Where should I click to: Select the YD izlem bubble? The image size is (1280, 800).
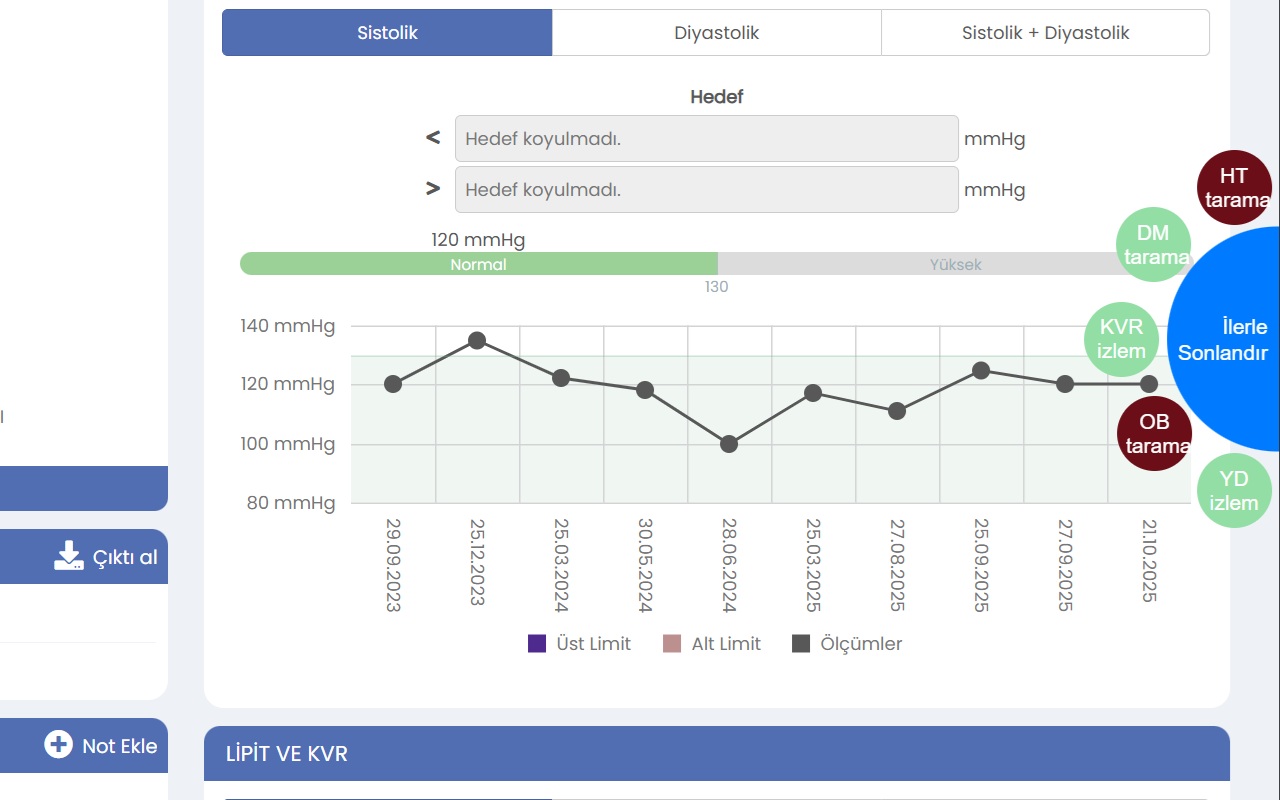point(1234,491)
